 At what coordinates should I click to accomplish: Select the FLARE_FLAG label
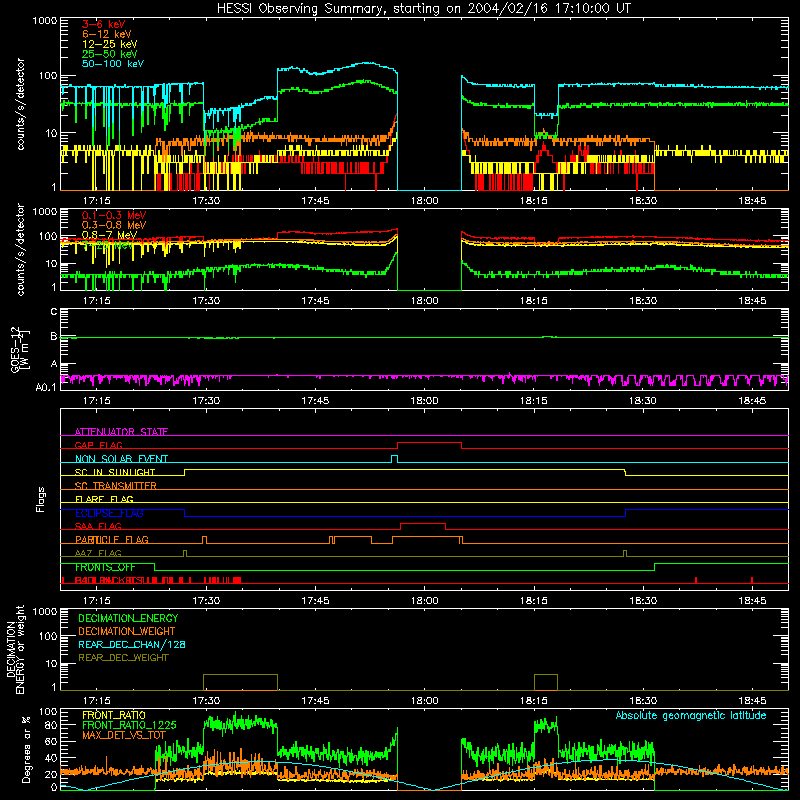[104, 499]
